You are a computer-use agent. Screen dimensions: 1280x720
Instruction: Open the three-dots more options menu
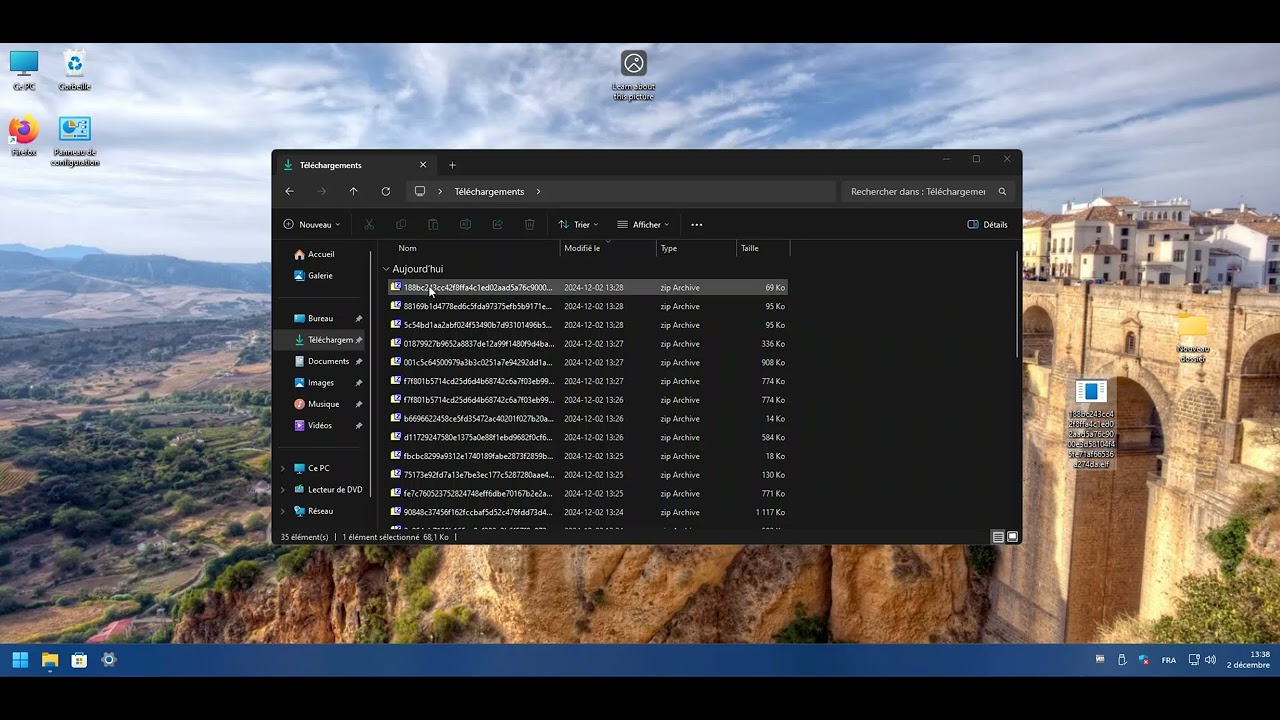point(697,225)
